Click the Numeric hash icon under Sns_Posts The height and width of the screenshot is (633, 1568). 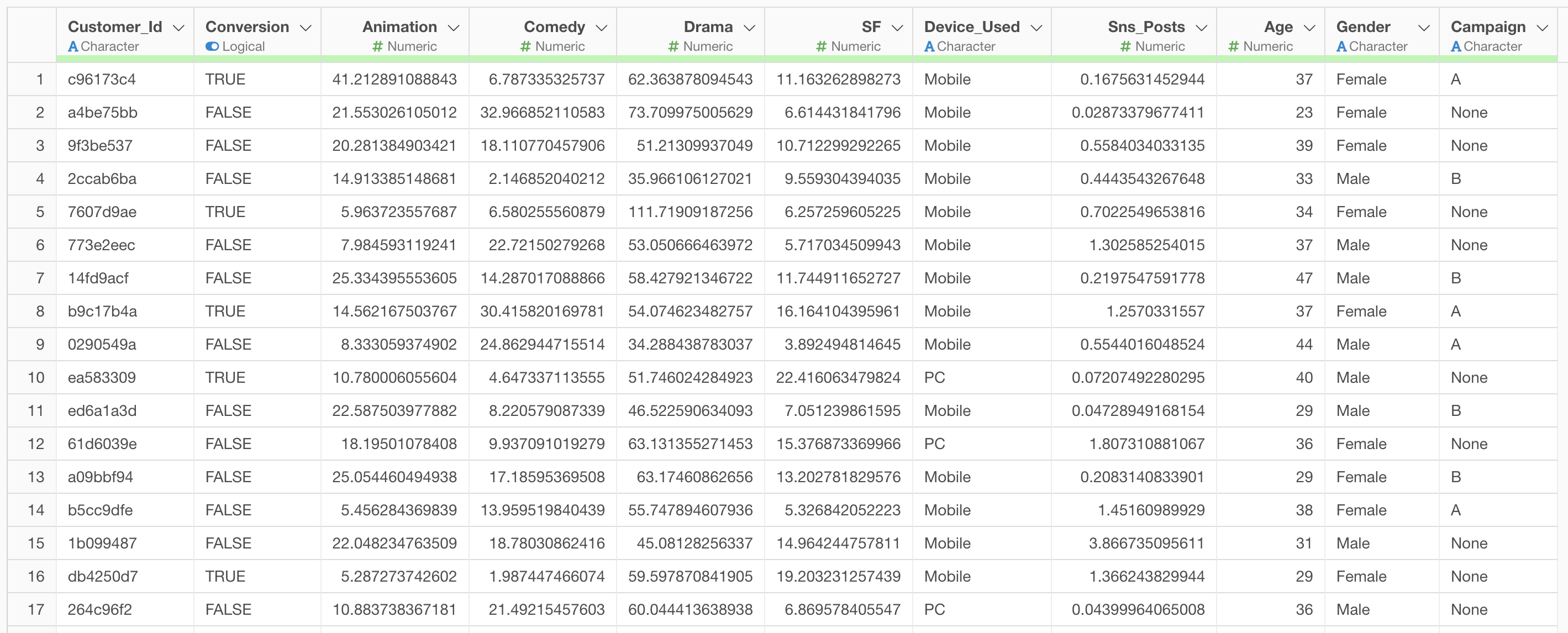[x=1125, y=46]
